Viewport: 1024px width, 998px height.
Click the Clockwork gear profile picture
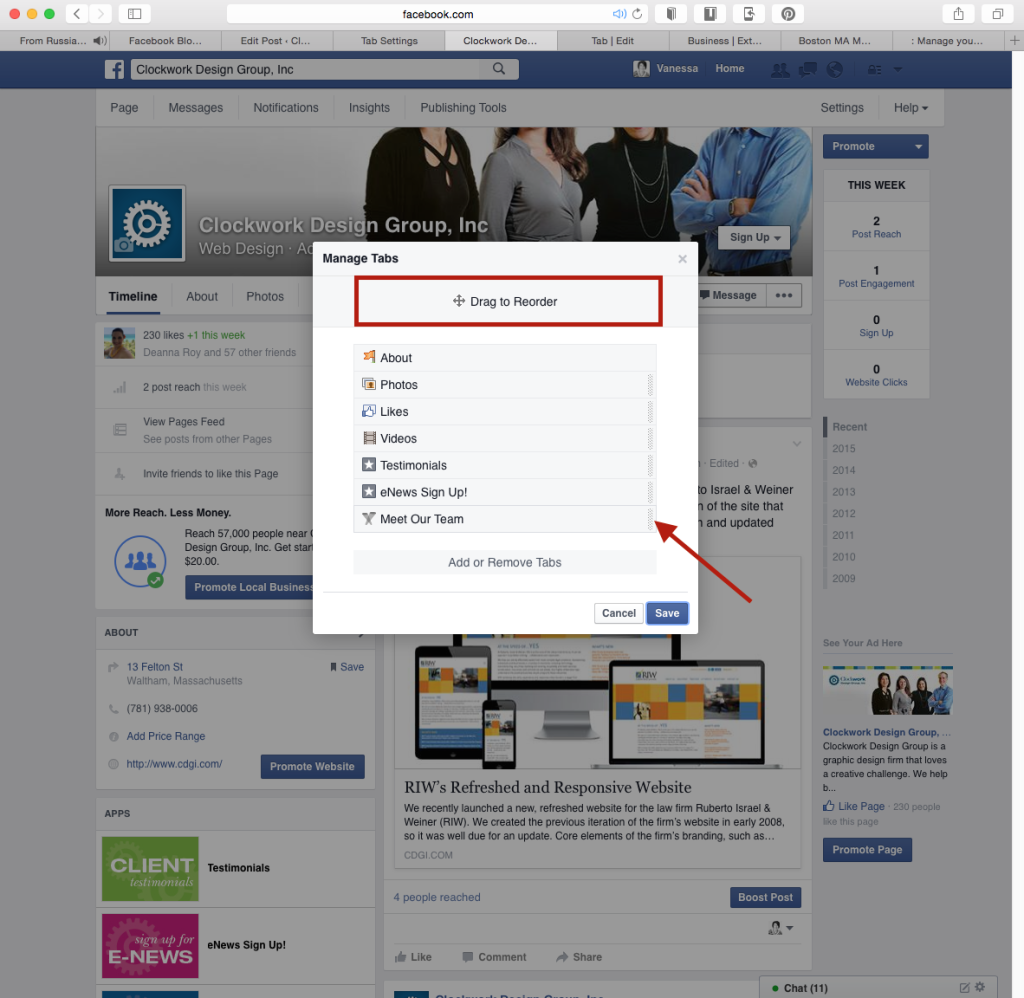(x=147, y=223)
